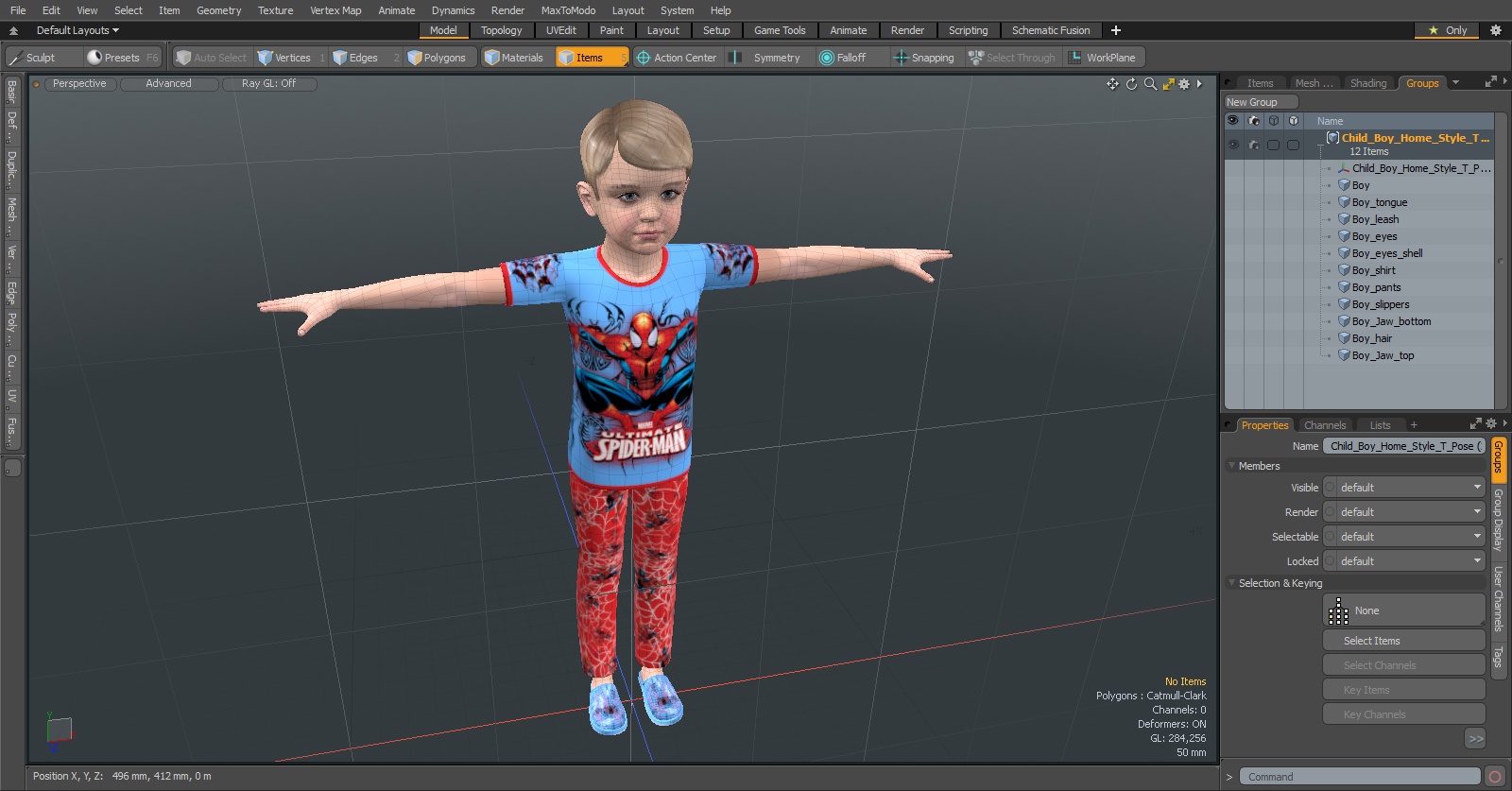
Task: Click the None selection set button
Action: (1403, 610)
